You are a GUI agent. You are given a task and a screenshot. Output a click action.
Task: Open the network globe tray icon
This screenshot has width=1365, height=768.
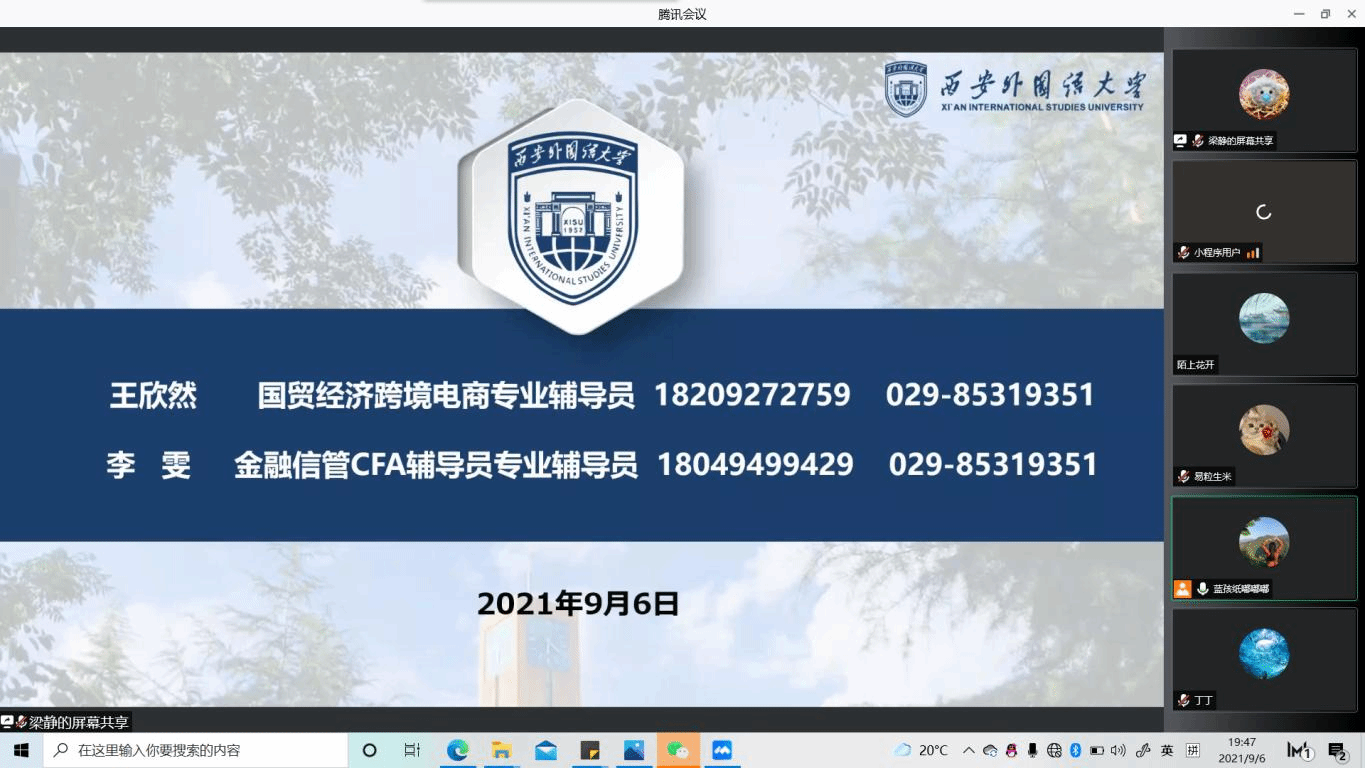(1054, 750)
